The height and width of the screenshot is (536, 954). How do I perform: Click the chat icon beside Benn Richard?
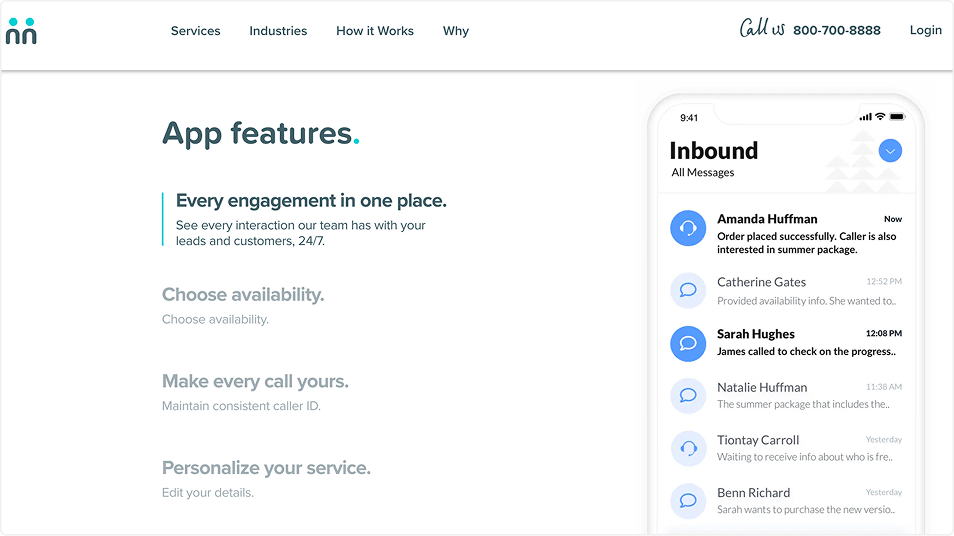click(688, 501)
